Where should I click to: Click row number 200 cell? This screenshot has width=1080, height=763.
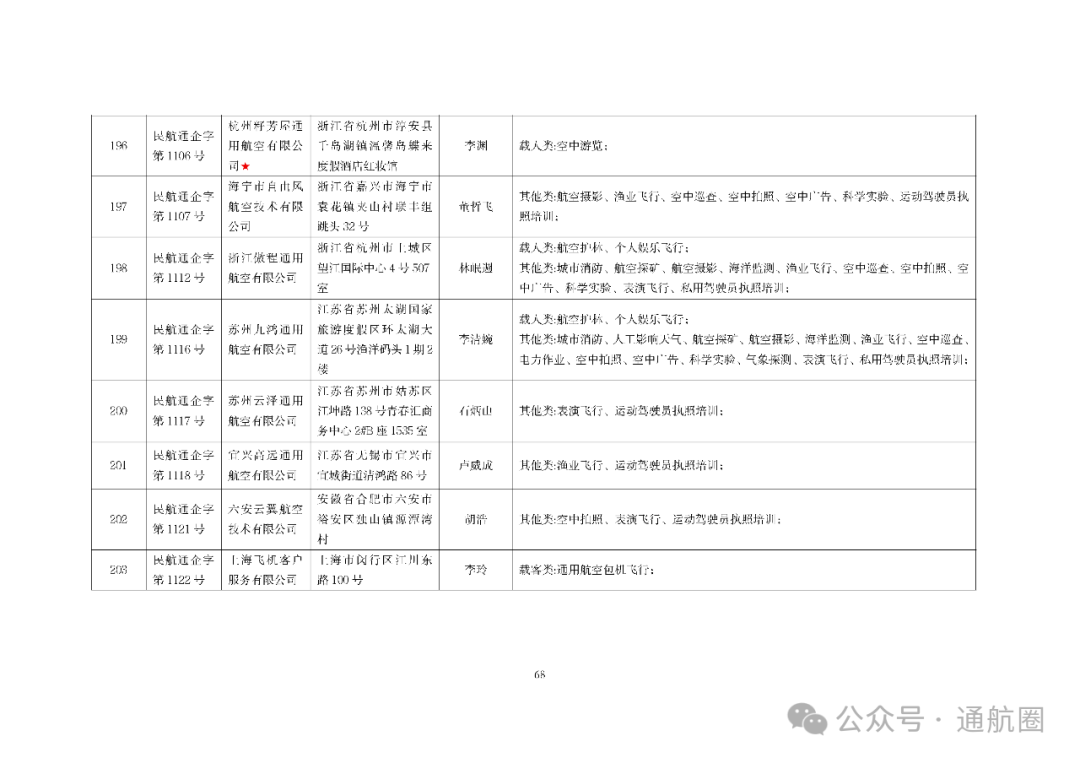coord(118,410)
